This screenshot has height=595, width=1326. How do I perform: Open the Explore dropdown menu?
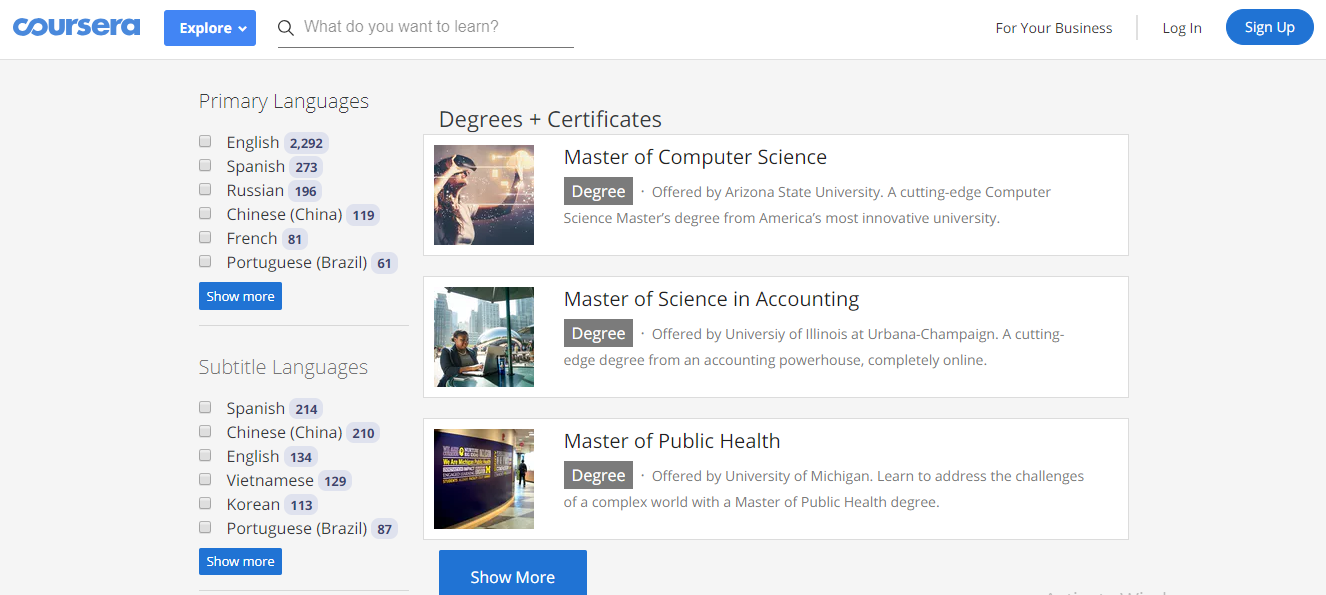[210, 28]
